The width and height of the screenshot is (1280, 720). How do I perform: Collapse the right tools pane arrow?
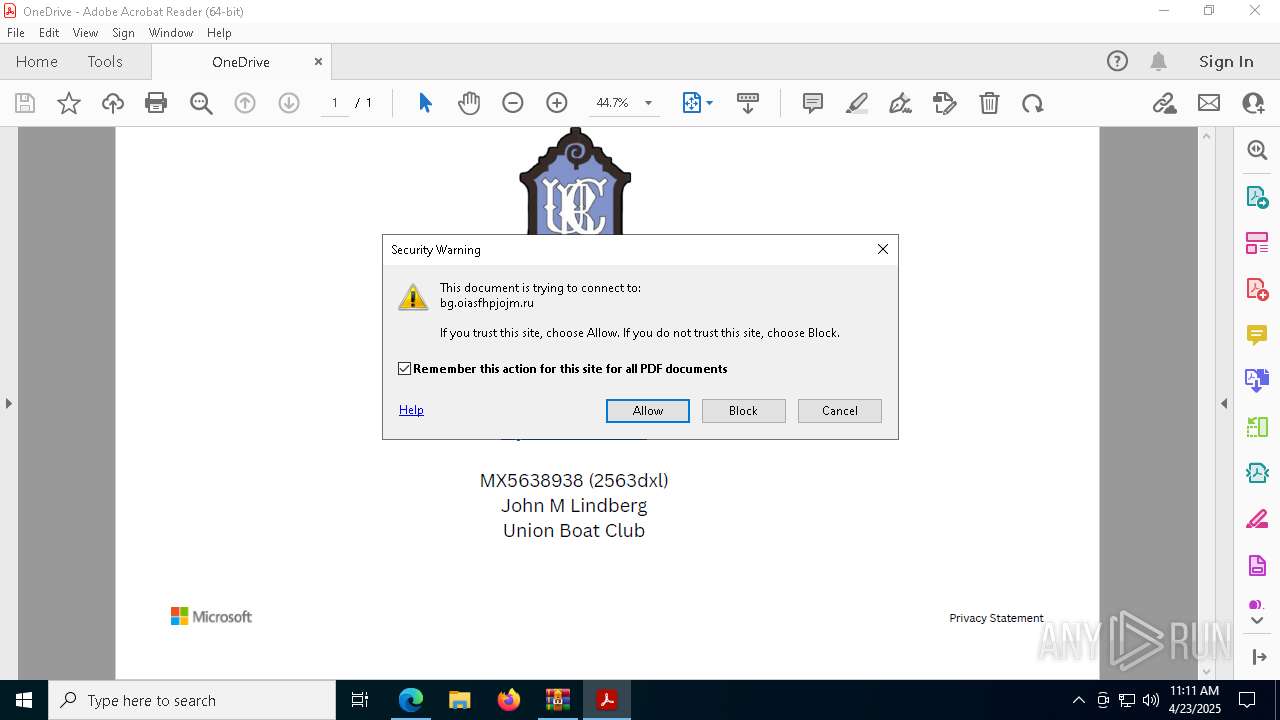pyautogui.click(x=1224, y=403)
